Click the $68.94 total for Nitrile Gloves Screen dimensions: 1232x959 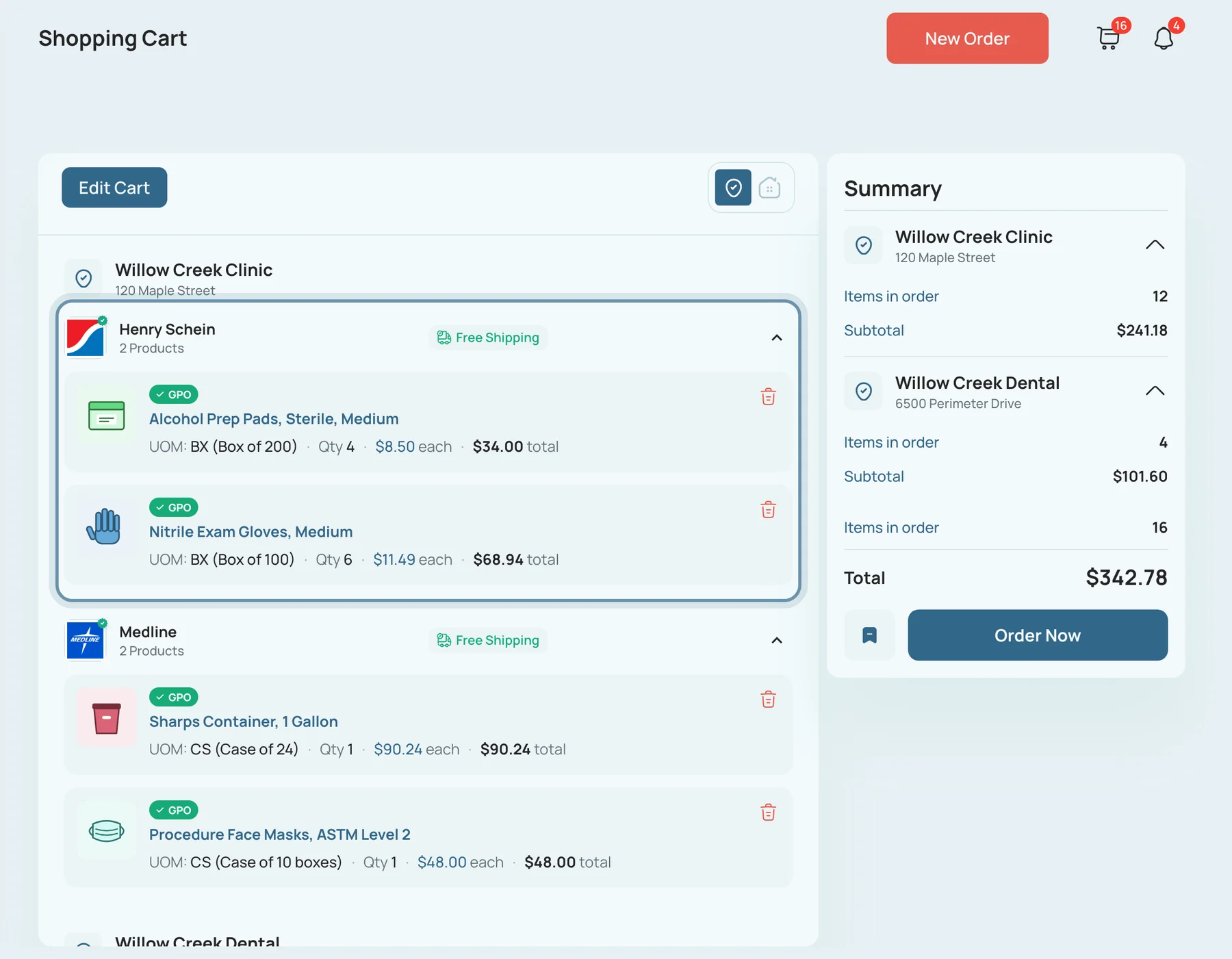[498, 560]
